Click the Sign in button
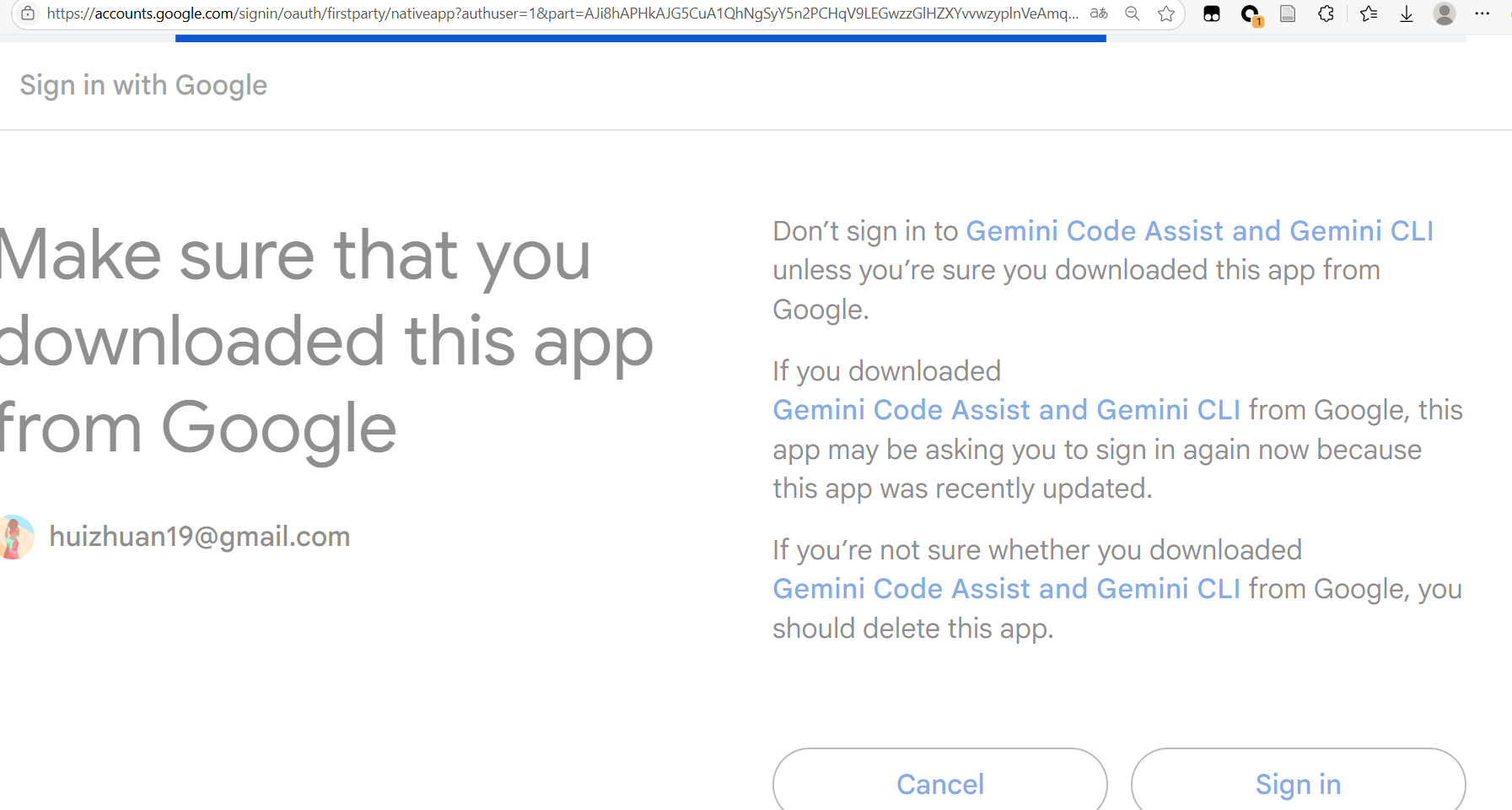The width and height of the screenshot is (1512, 810). pyautogui.click(x=1298, y=784)
